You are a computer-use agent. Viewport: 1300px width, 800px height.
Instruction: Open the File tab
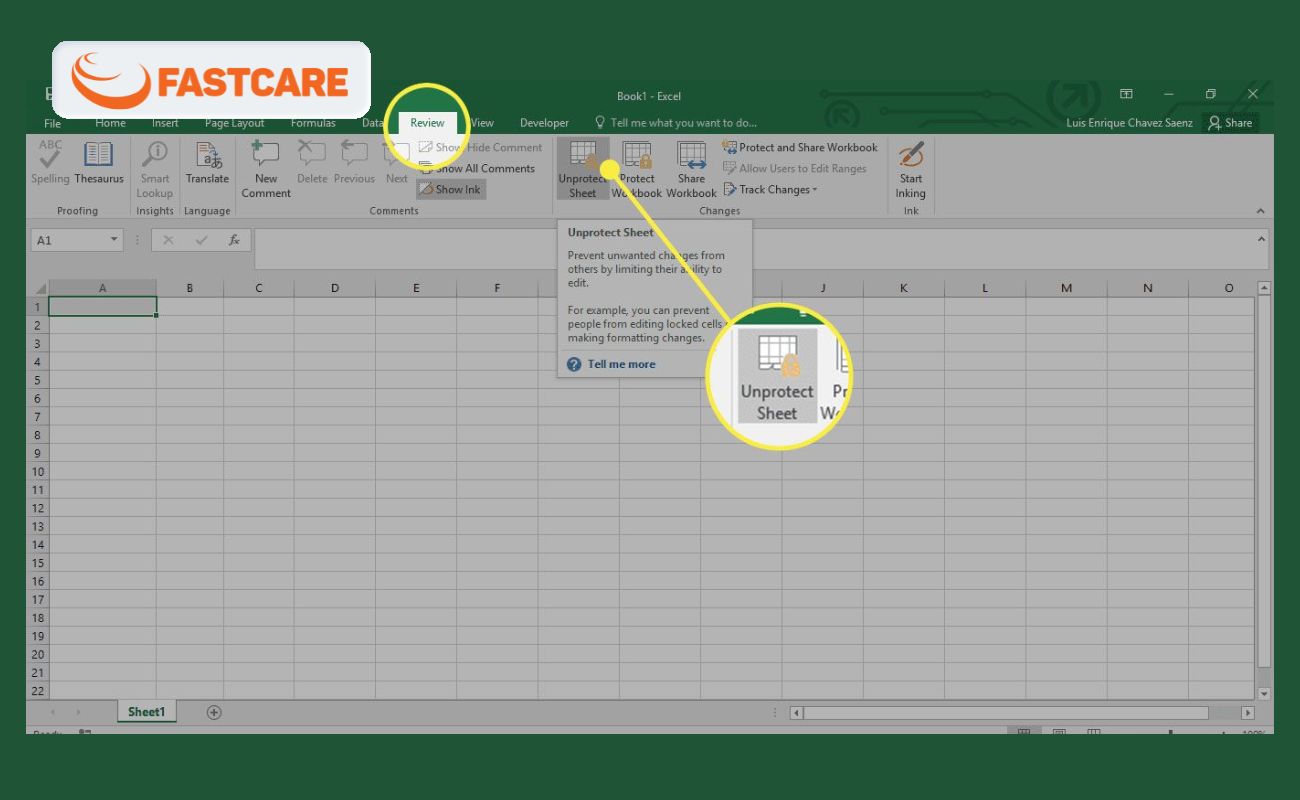point(52,123)
